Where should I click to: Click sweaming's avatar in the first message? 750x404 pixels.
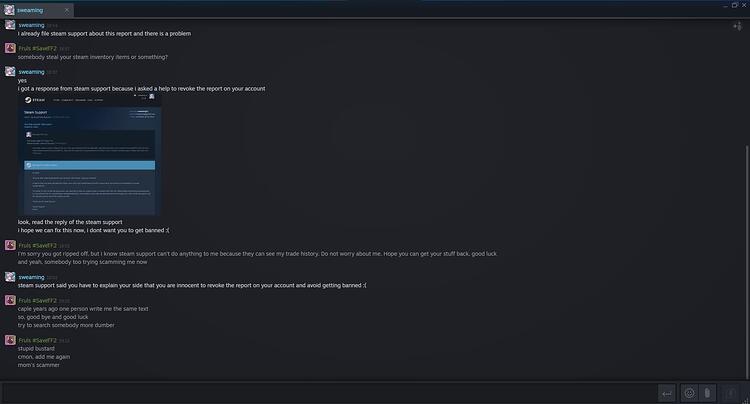coord(10,25)
